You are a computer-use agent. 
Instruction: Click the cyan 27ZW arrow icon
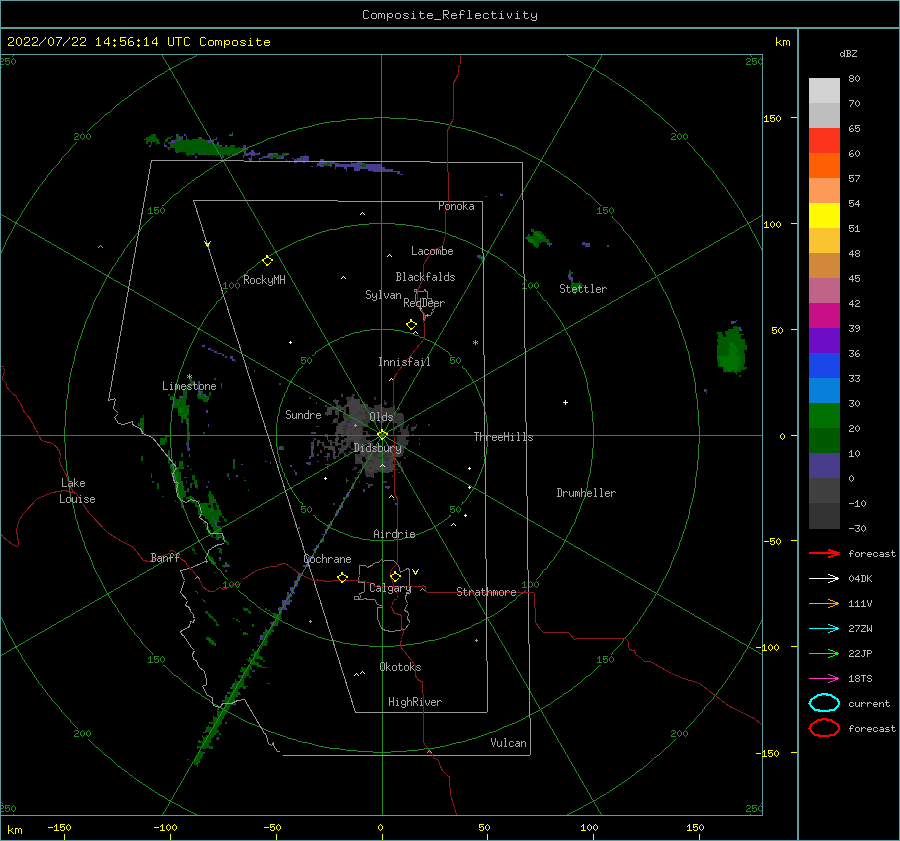(824, 629)
